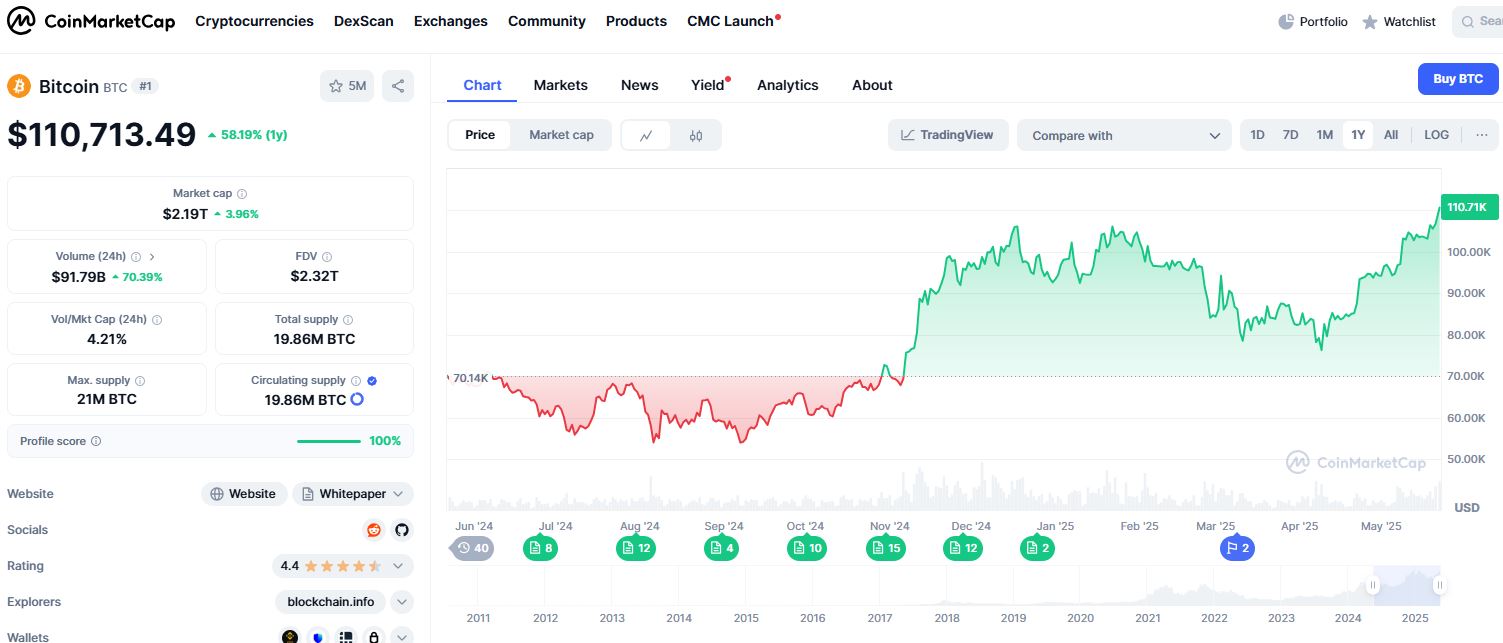Click the more options ellipsis on chart toolbar
The width and height of the screenshot is (1503, 643).
coord(1482,135)
